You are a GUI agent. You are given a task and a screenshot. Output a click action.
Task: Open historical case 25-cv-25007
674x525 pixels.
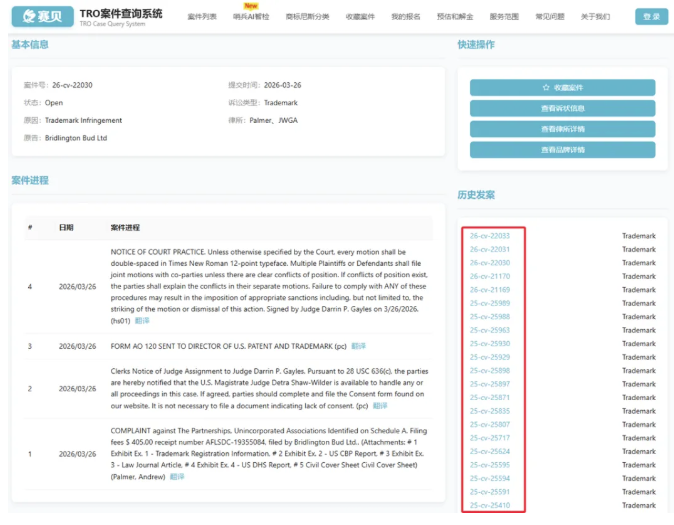click(x=490, y=425)
